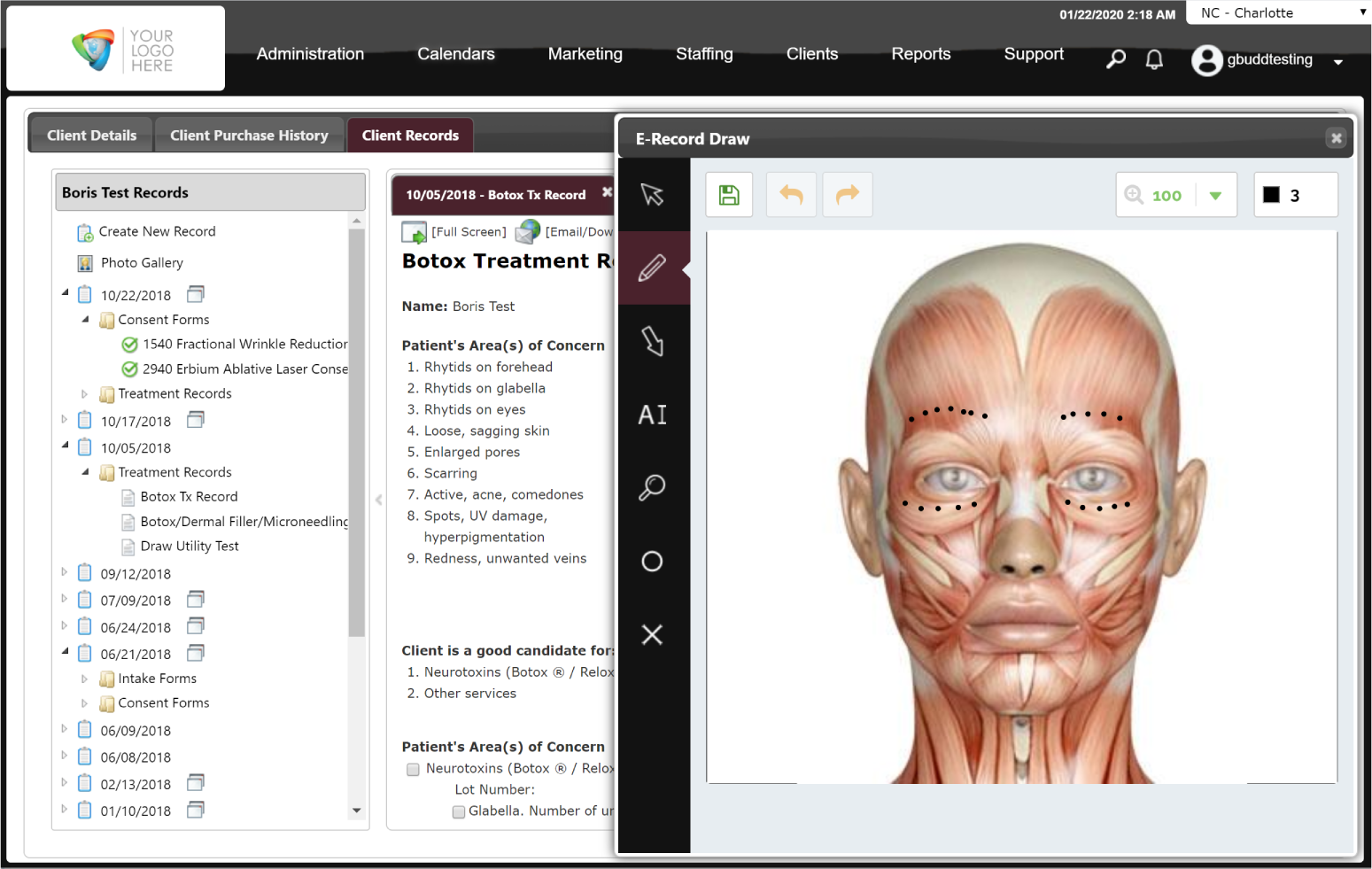Open the Draw Utility Test record
This screenshot has width=1372, height=869.
pos(190,547)
